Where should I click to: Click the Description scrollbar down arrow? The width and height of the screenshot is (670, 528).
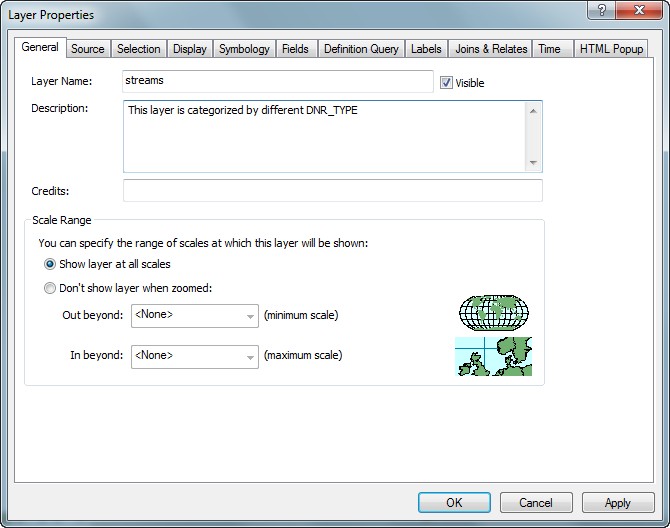coord(534,163)
